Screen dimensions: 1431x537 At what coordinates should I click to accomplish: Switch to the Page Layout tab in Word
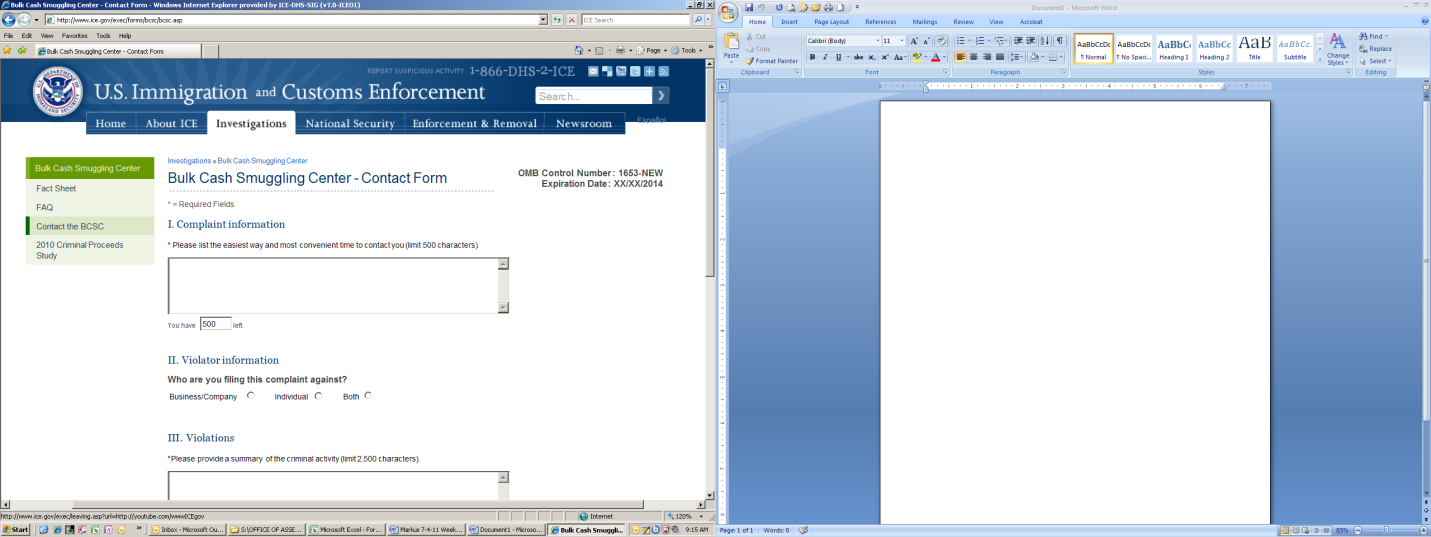pos(831,21)
